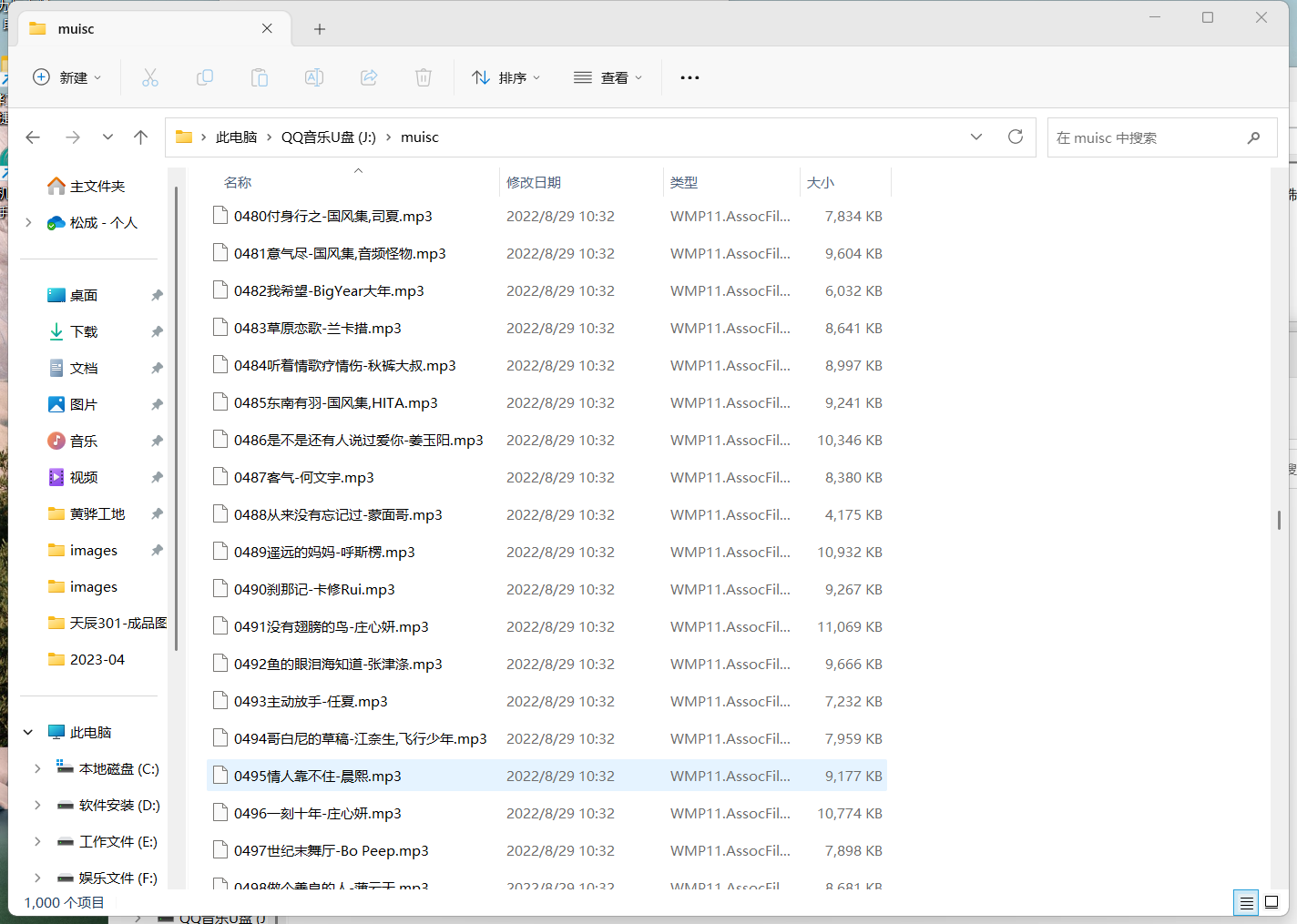Click the Copy icon in toolbar
1297x924 pixels.
(205, 77)
